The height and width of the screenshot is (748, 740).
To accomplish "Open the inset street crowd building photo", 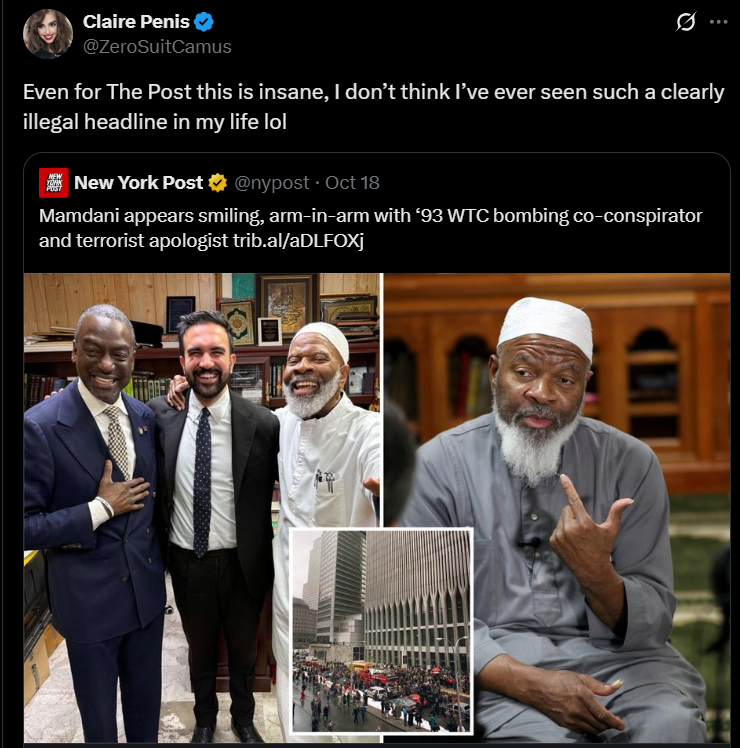I will [382, 631].
